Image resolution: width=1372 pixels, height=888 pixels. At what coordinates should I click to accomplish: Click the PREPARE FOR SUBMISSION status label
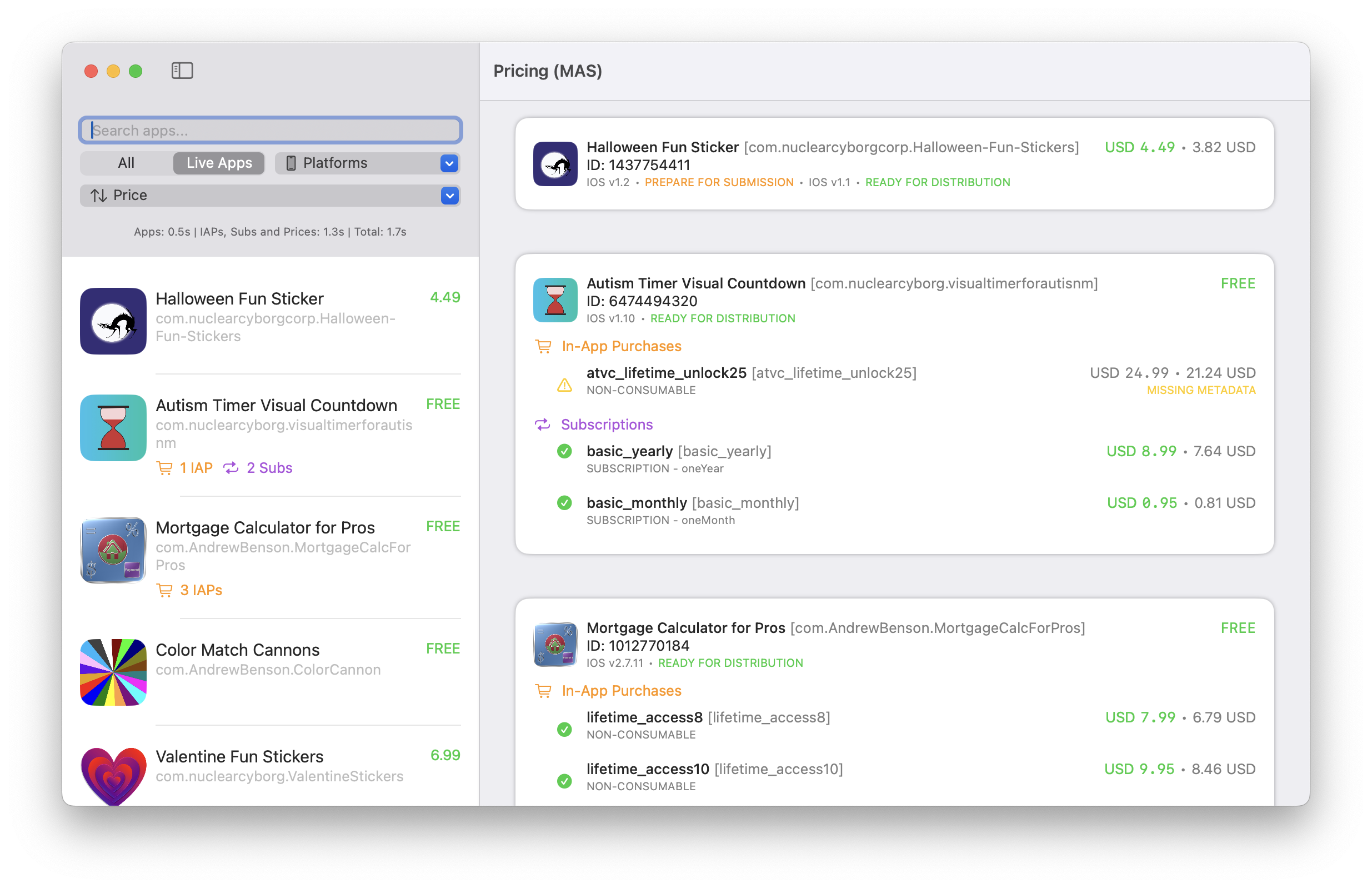[x=719, y=182]
